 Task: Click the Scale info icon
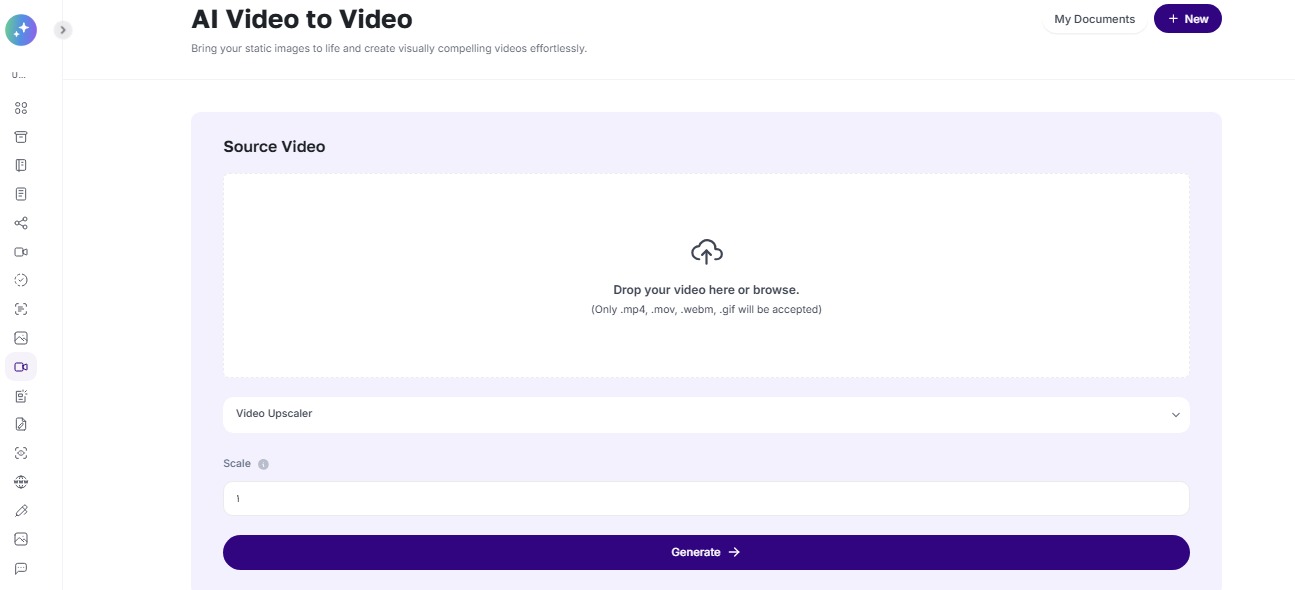tap(263, 464)
